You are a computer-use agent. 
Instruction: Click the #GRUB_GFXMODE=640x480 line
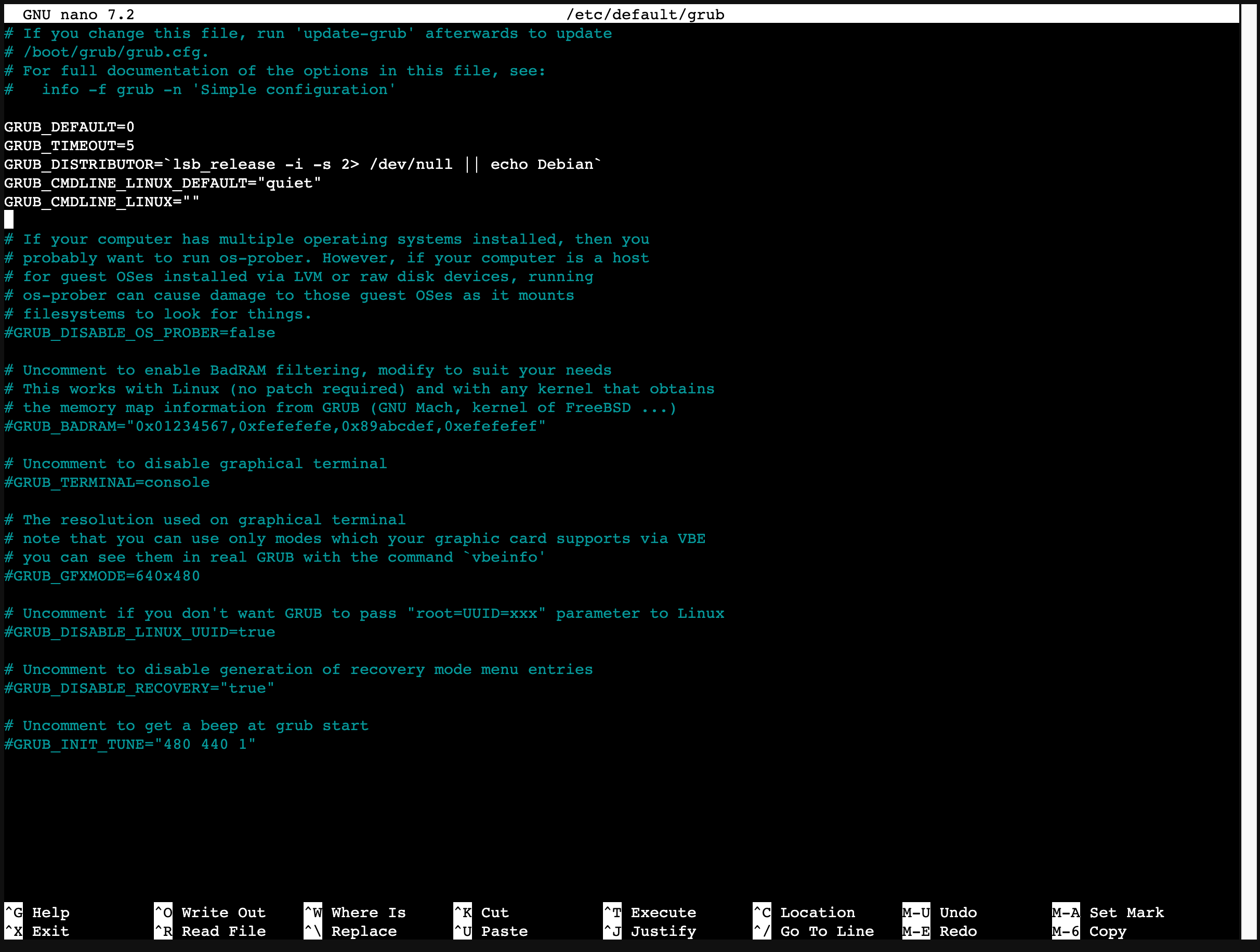point(102,576)
